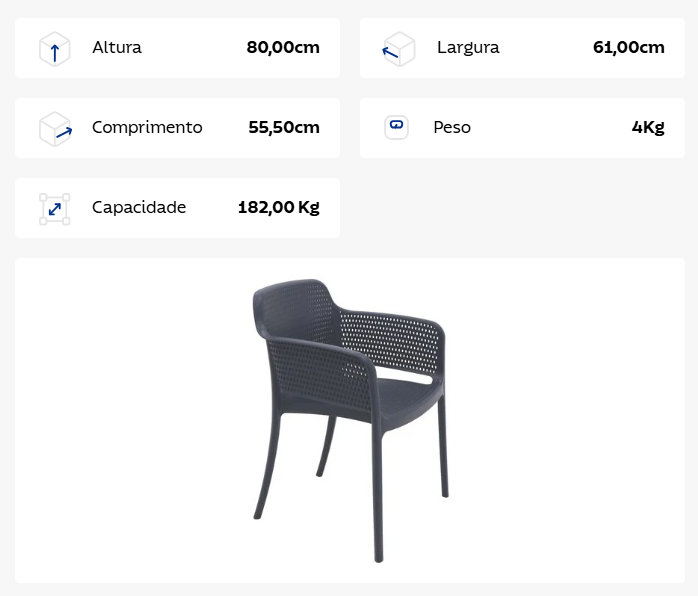Select the 61,00cm width value
The image size is (698, 596).
click(x=629, y=47)
